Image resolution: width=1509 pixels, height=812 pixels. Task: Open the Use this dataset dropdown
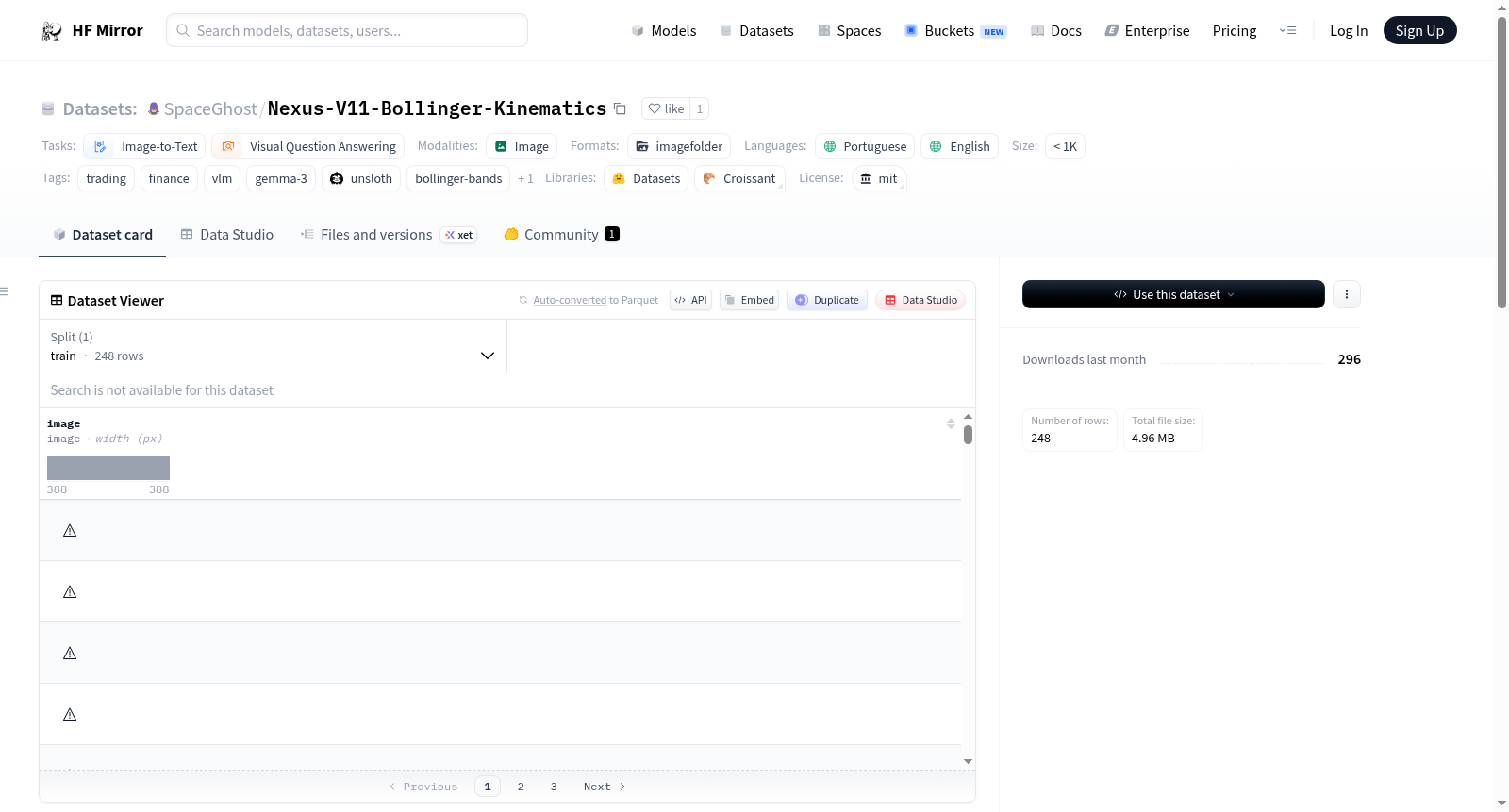click(1173, 294)
